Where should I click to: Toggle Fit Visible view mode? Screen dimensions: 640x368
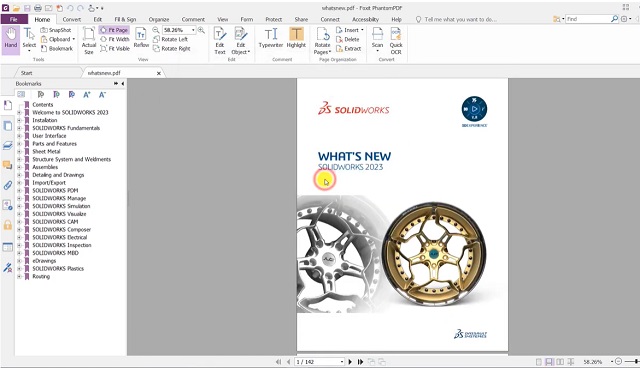[x=115, y=49]
